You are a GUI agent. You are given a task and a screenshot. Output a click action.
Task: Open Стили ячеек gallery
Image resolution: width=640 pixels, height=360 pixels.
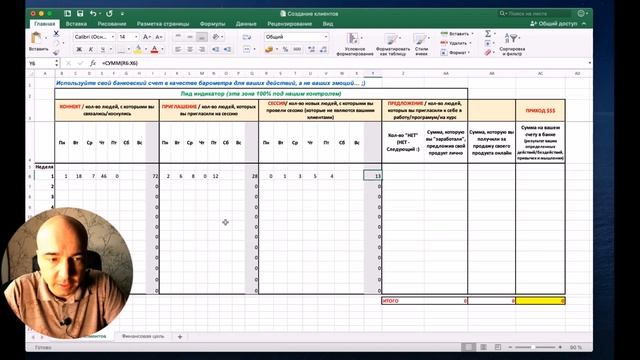pos(421,44)
